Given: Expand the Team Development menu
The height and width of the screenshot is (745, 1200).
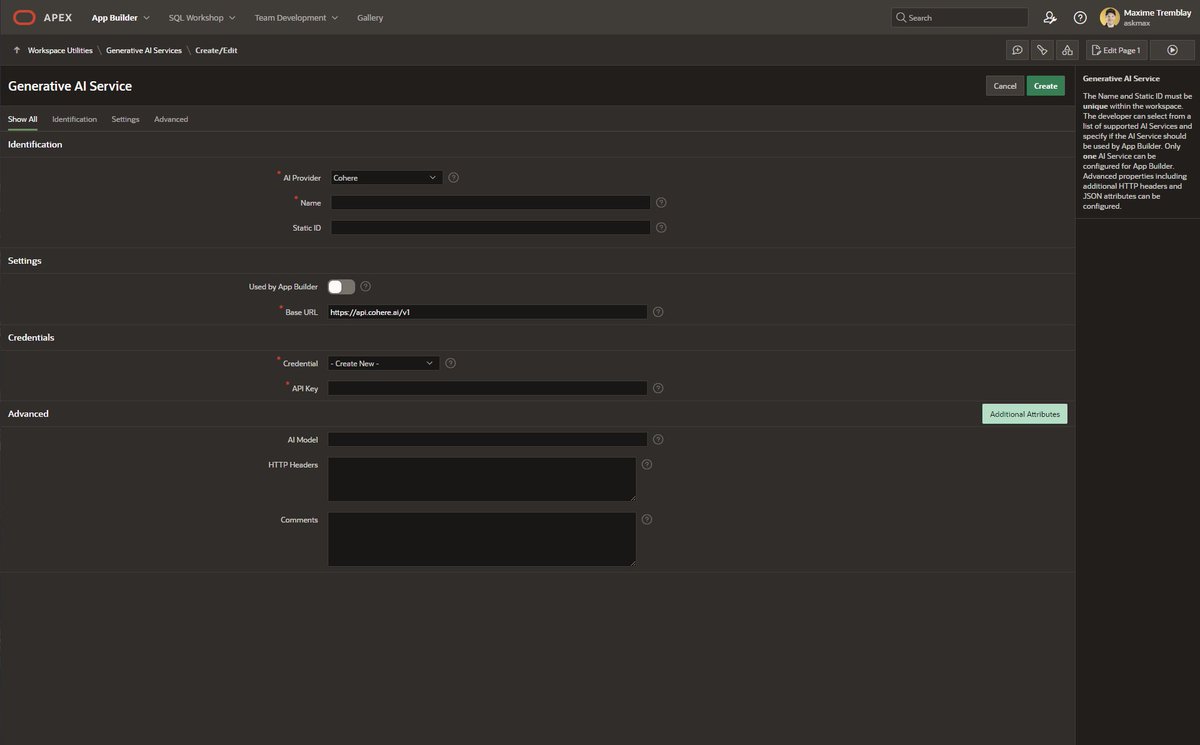Looking at the screenshot, I should pyautogui.click(x=296, y=17).
